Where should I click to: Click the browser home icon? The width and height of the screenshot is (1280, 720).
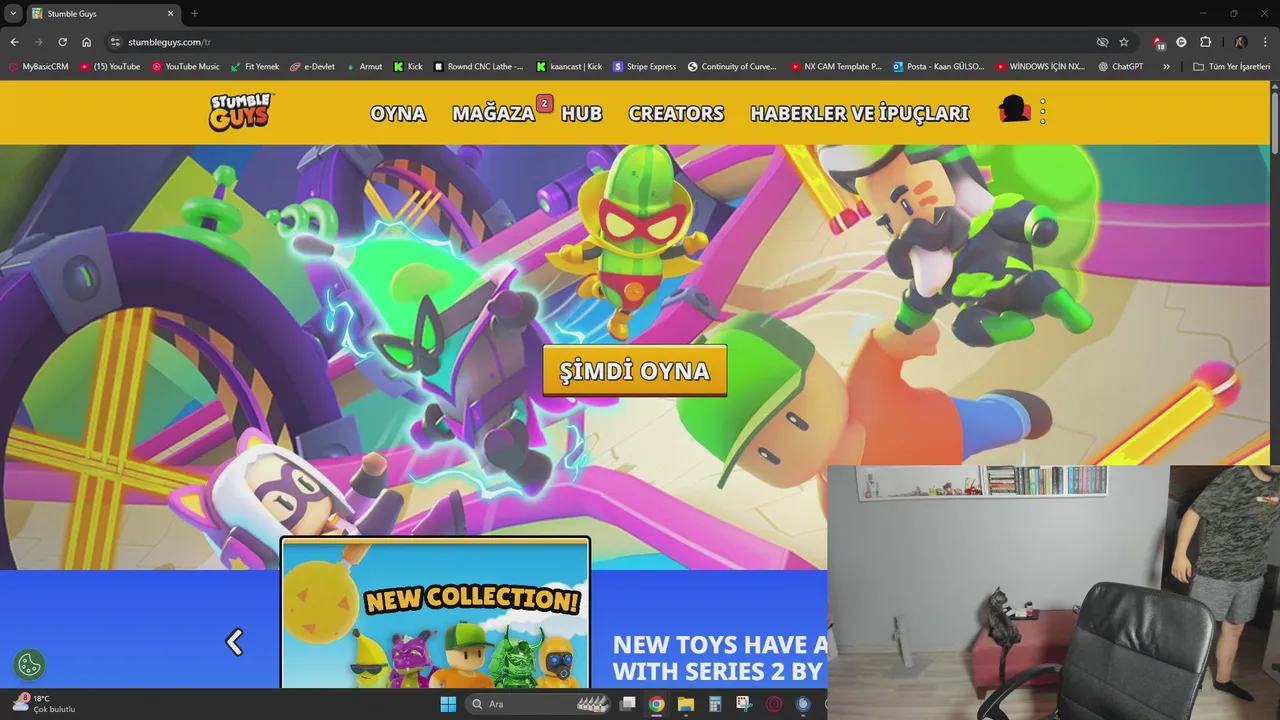coord(87,42)
